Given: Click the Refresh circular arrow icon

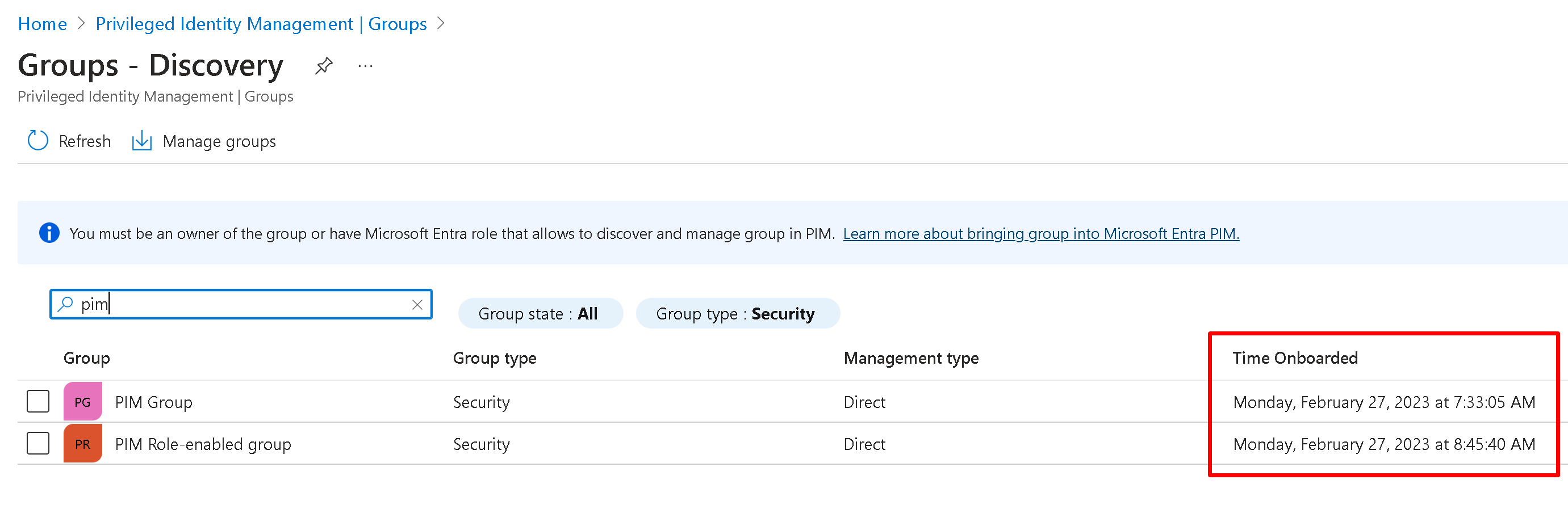Looking at the screenshot, I should (x=37, y=141).
